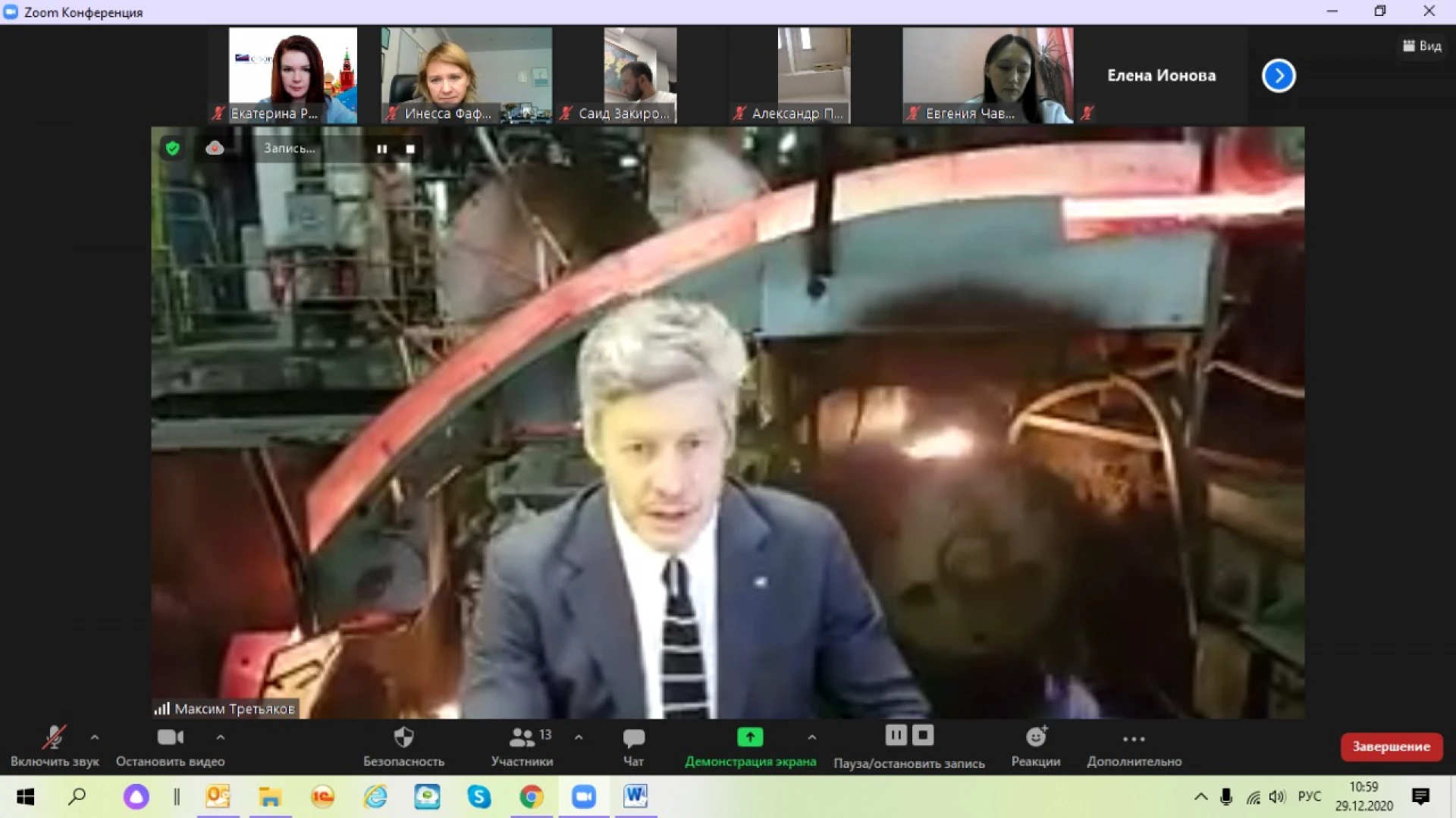This screenshot has width=1456, height=818.
Task: Open the Безопасность shield menu
Action: (403, 747)
